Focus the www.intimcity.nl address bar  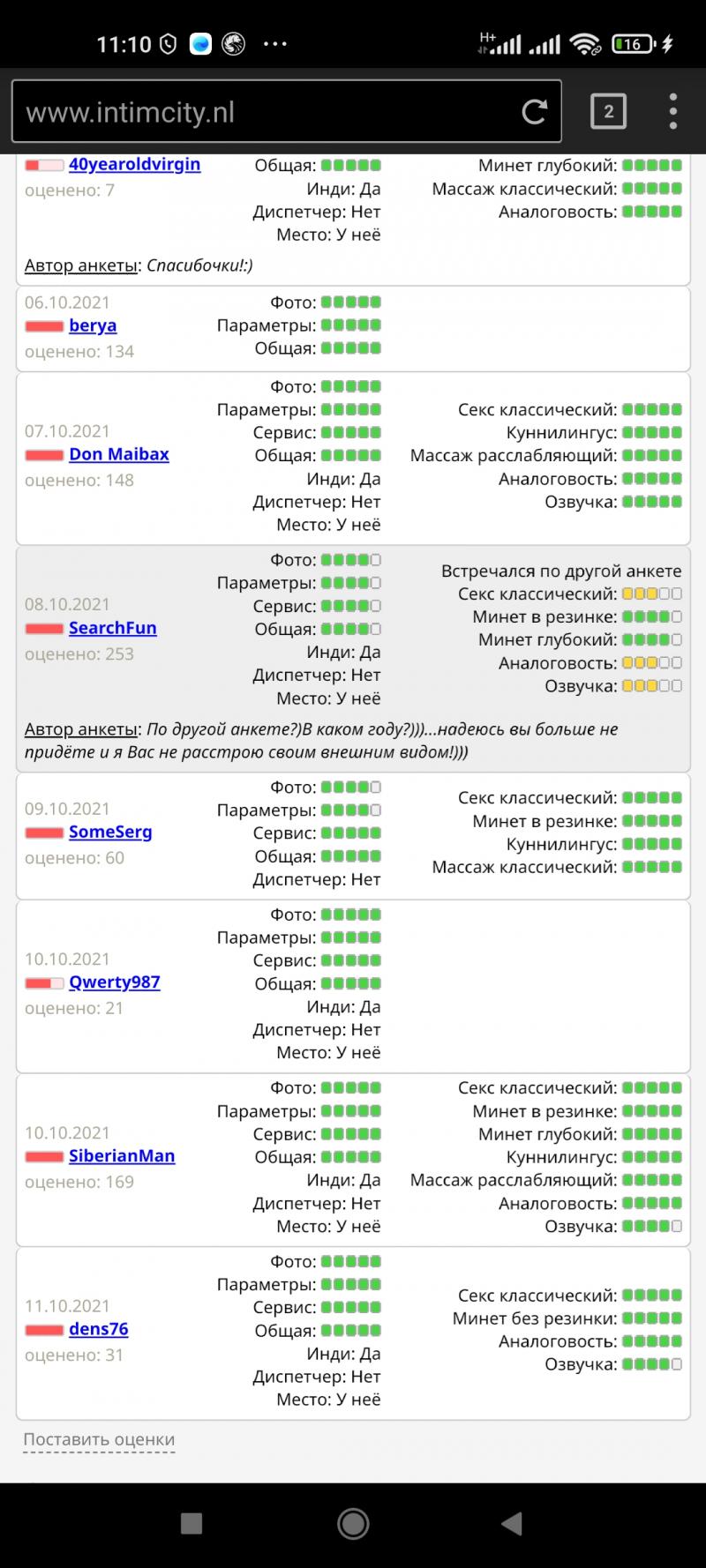pos(265,112)
